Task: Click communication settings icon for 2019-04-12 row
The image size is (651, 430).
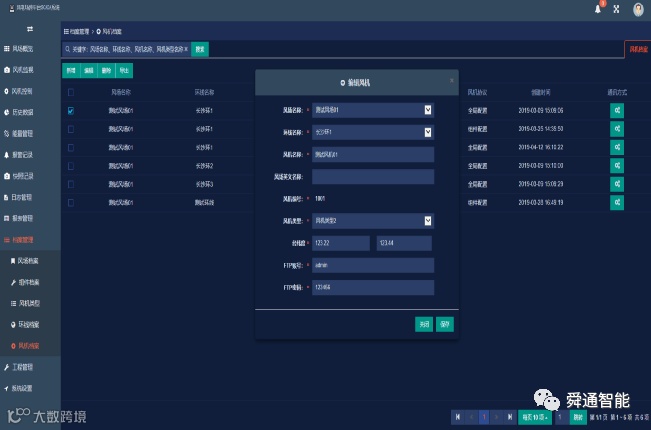Action: [x=617, y=147]
